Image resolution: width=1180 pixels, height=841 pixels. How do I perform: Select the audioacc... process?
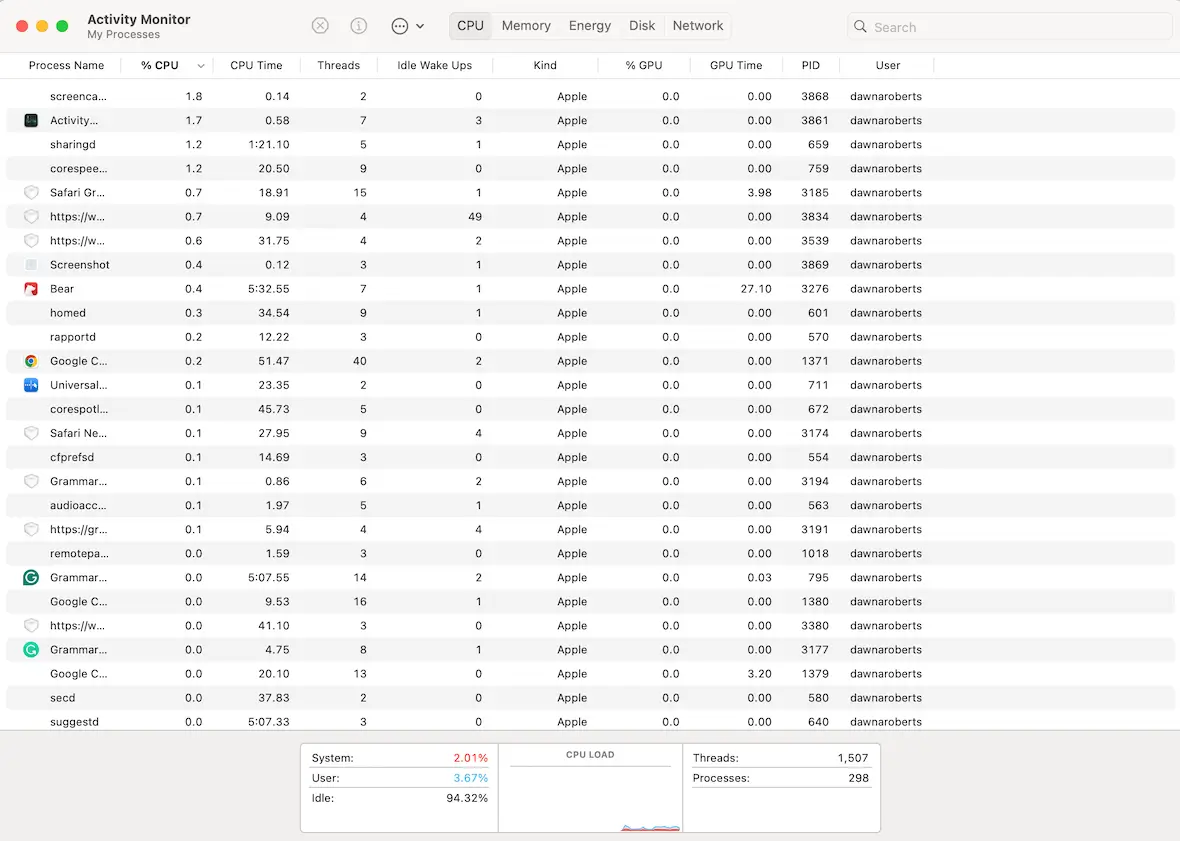coord(590,506)
